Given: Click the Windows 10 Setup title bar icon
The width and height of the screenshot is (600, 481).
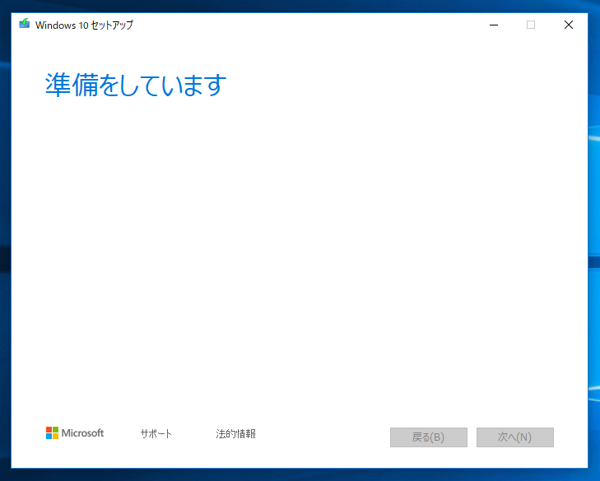Looking at the screenshot, I should click(x=24, y=24).
